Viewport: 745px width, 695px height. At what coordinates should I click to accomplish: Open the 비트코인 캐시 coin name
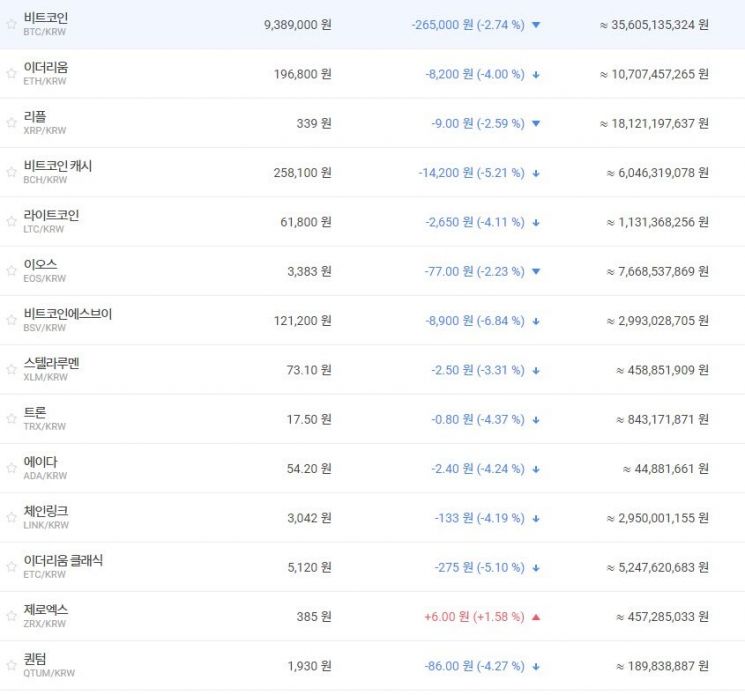pyautogui.click(x=57, y=166)
